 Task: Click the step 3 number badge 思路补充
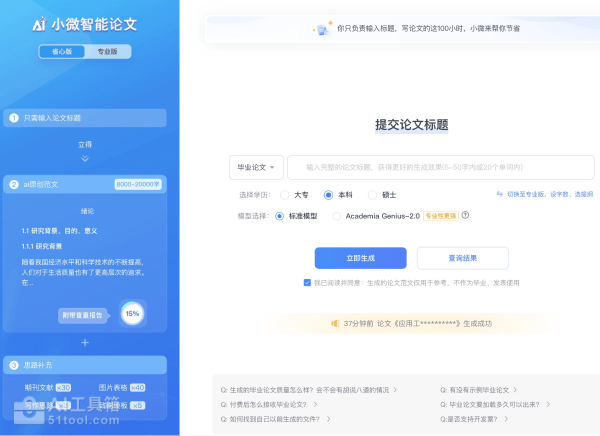(14, 365)
